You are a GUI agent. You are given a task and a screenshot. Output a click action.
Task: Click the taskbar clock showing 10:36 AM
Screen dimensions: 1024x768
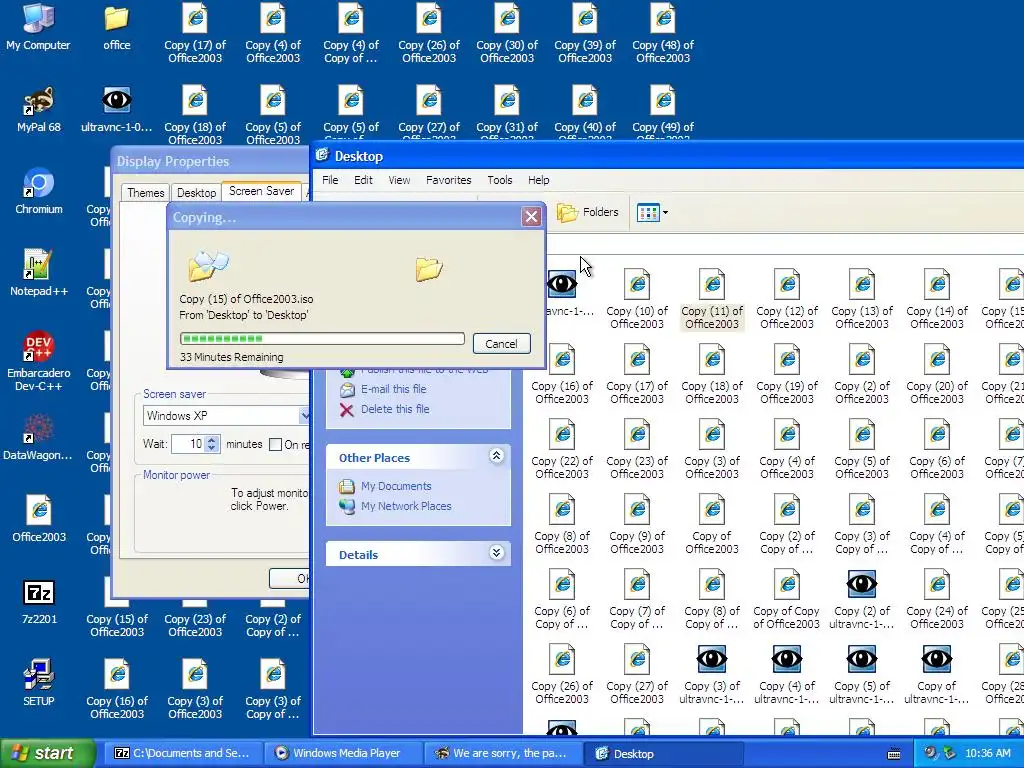pyautogui.click(x=987, y=754)
